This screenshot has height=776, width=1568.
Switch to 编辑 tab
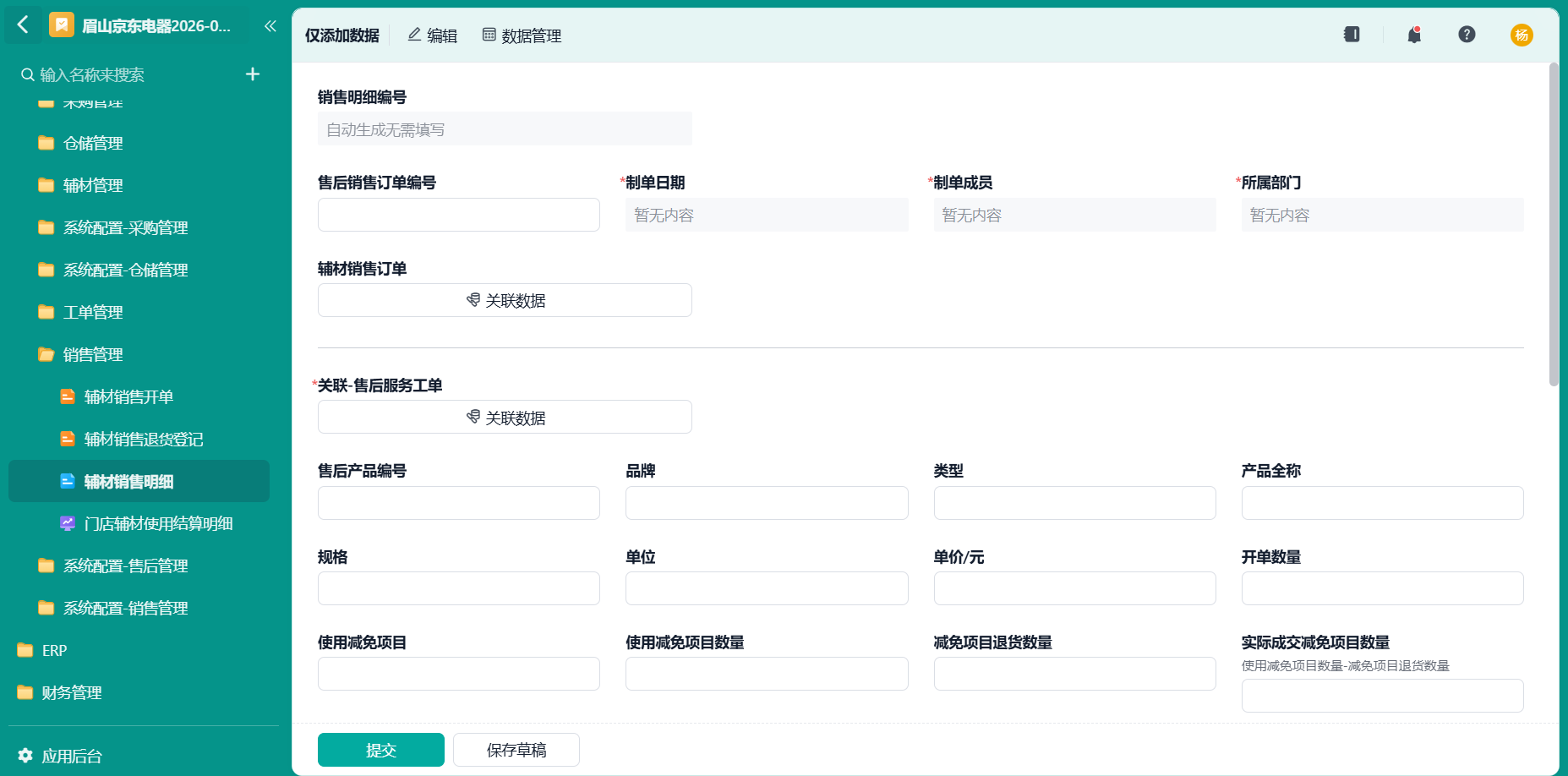[x=433, y=36]
